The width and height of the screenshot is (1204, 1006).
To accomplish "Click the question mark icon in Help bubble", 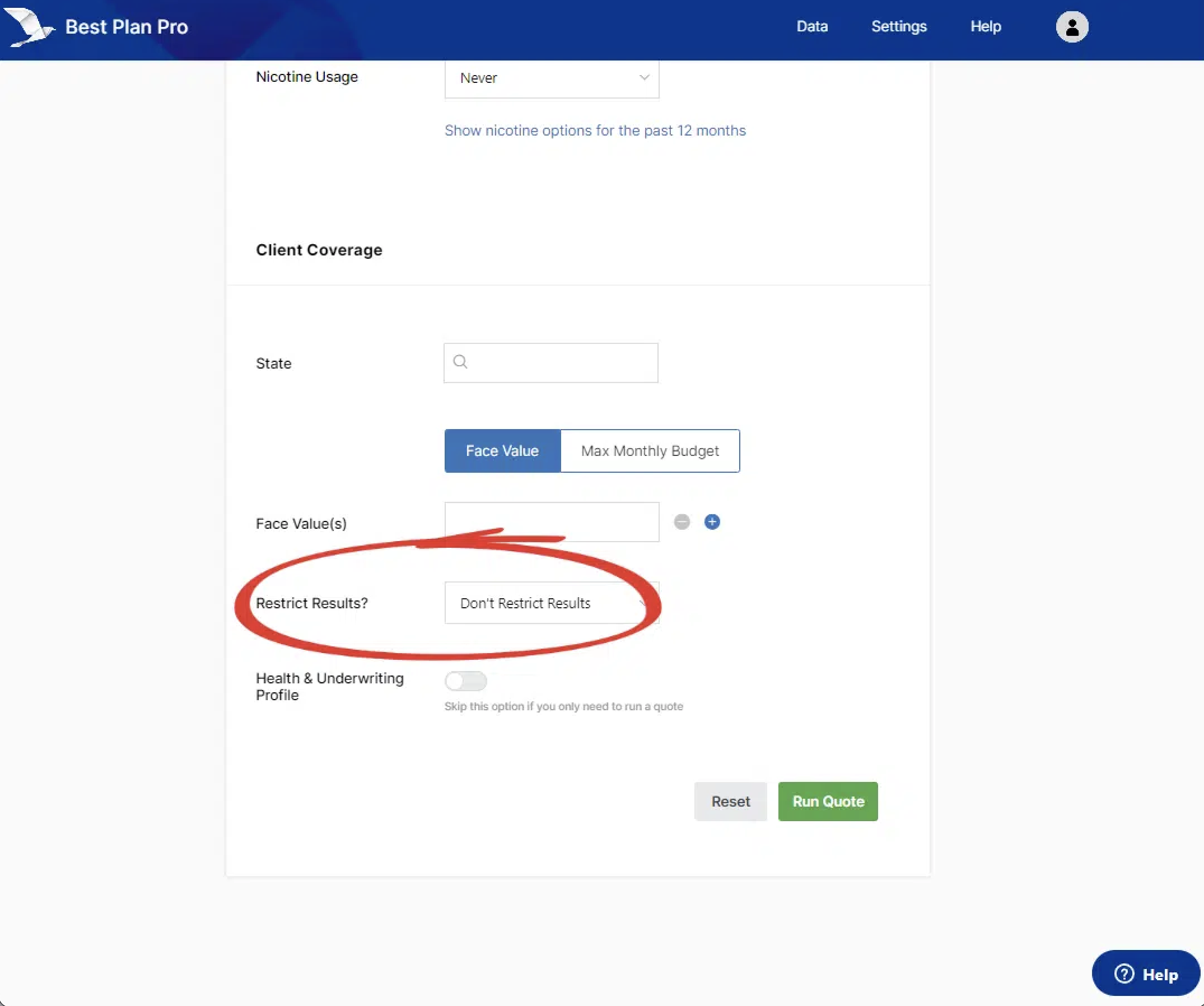I will (x=1124, y=974).
